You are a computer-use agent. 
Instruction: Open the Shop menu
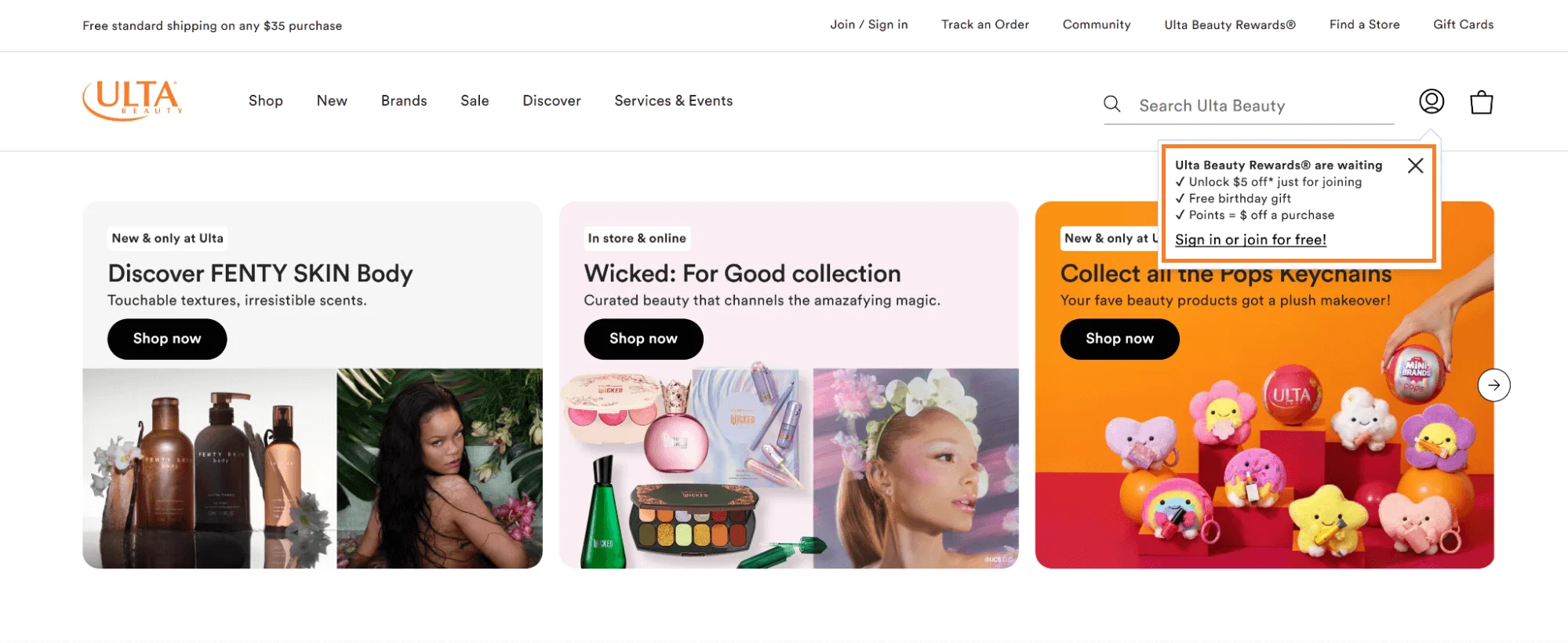point(265,100)
